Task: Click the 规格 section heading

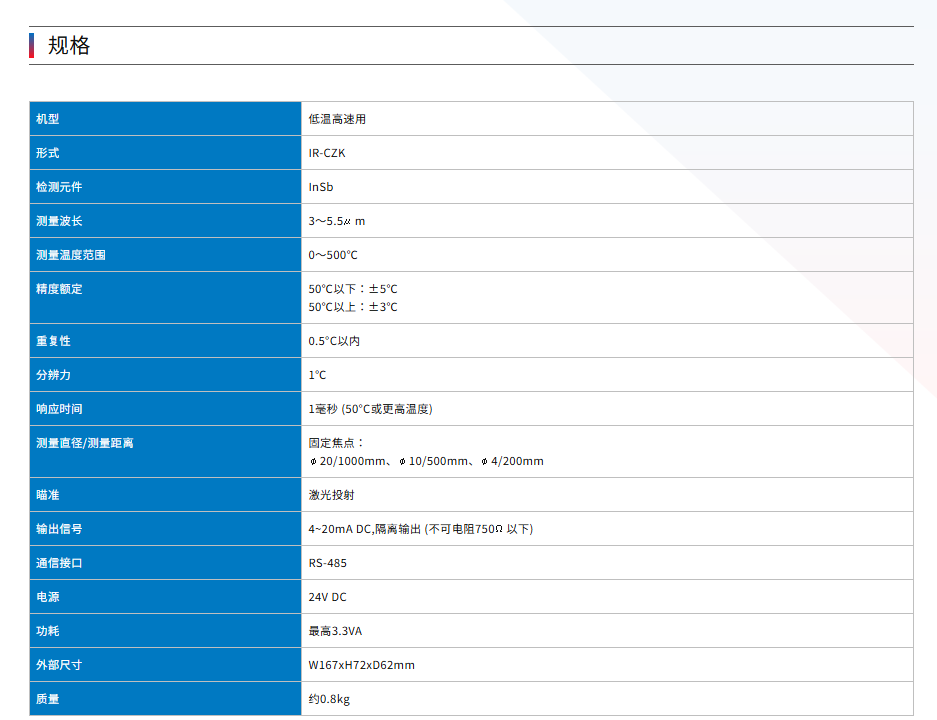Action: [x=69, y=45]
